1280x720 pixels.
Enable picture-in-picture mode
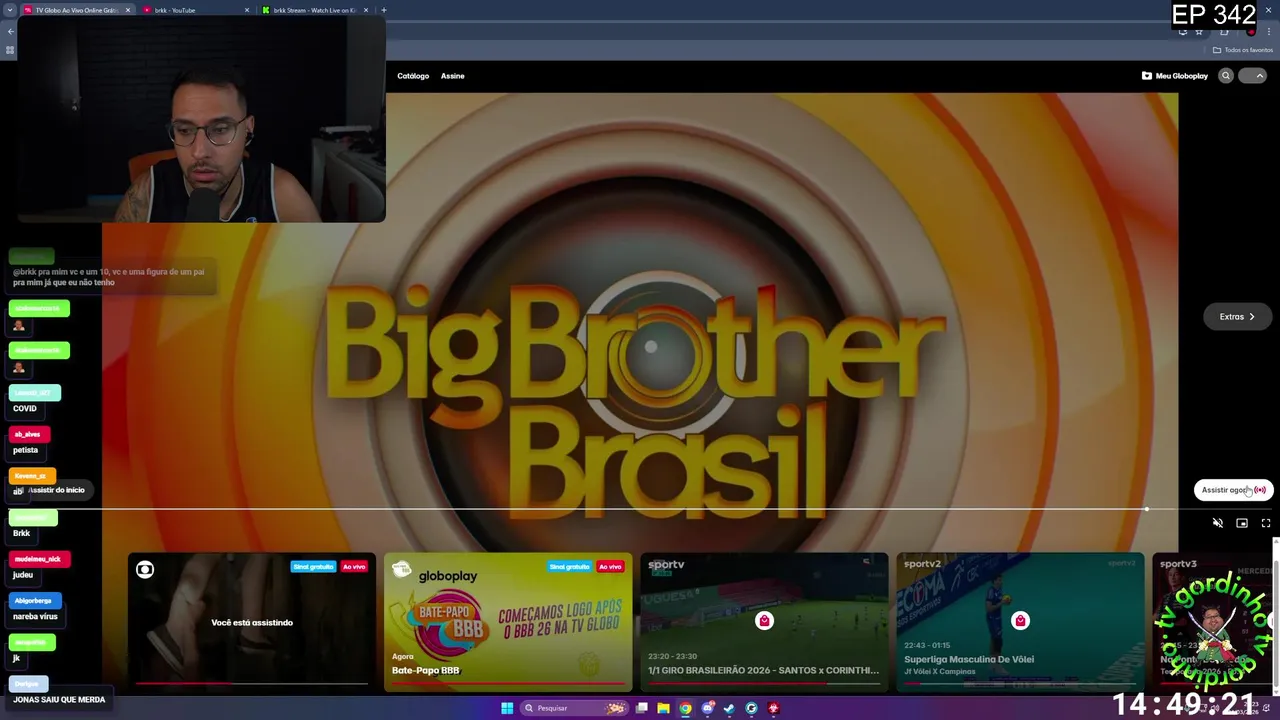1242,523
